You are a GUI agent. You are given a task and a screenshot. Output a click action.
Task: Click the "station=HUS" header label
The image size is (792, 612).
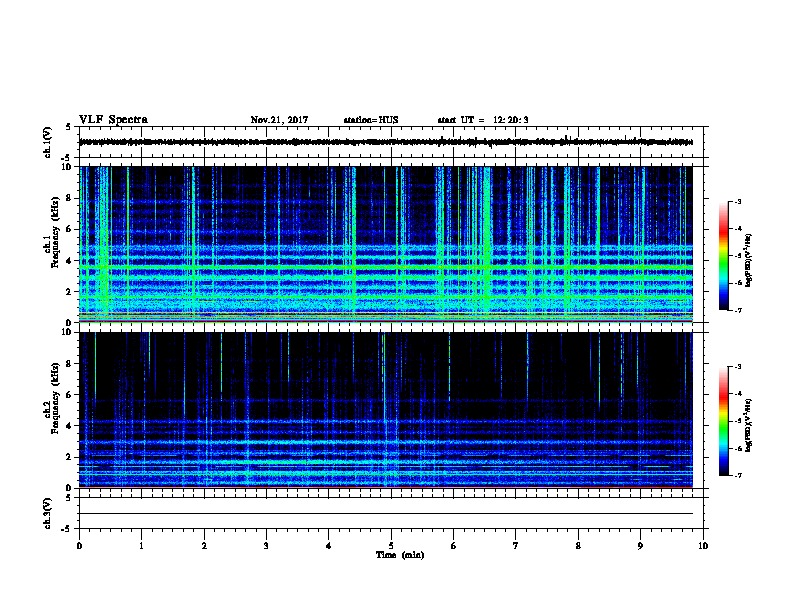(371, 120)
